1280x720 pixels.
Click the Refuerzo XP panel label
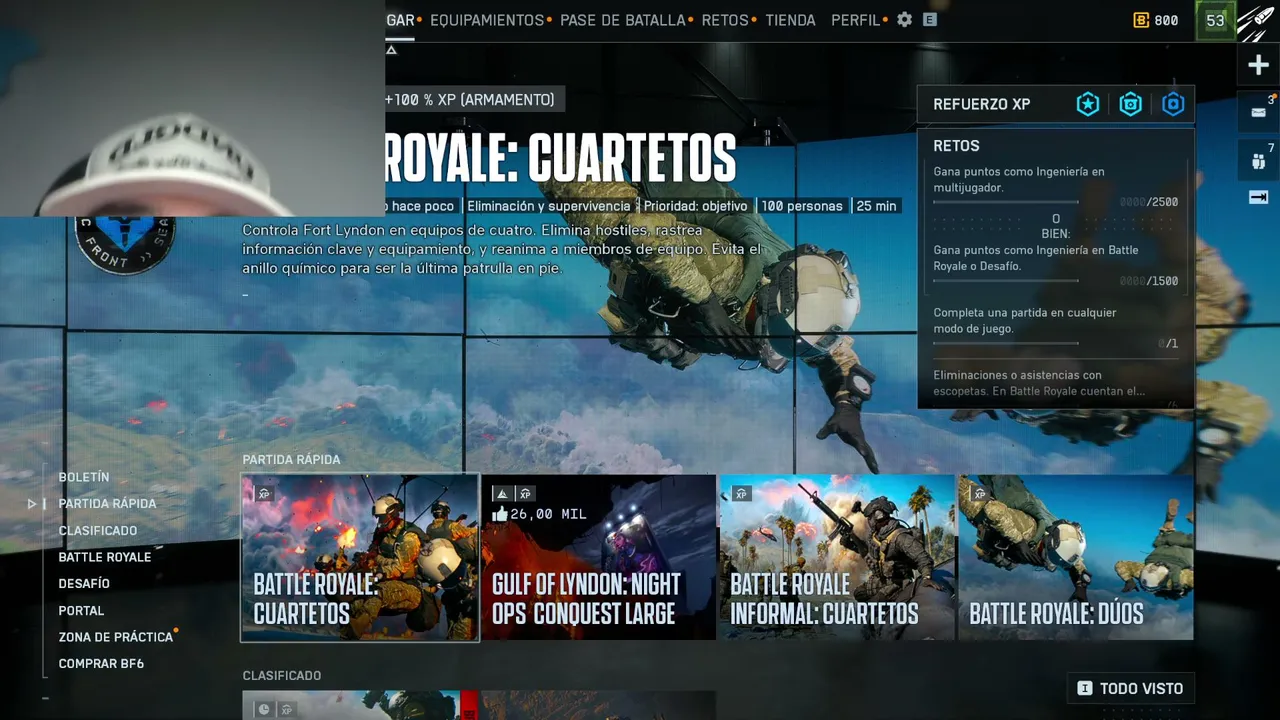tap(982, 104)
